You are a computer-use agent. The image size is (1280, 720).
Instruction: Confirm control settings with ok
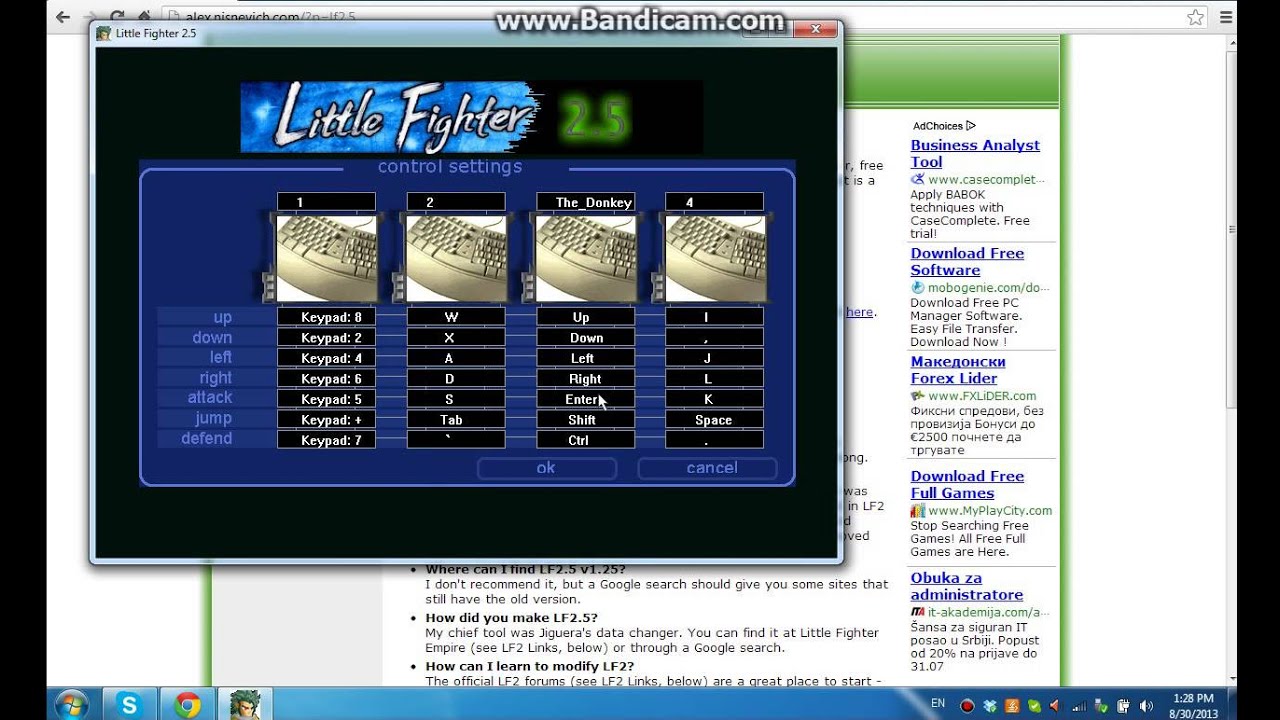[x=546, y=468]
